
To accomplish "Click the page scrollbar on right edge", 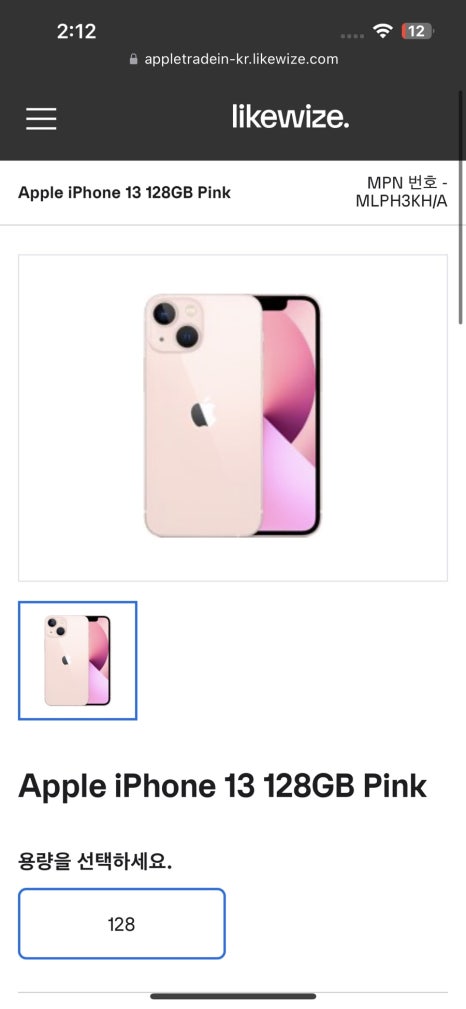I will coord(461,206).
